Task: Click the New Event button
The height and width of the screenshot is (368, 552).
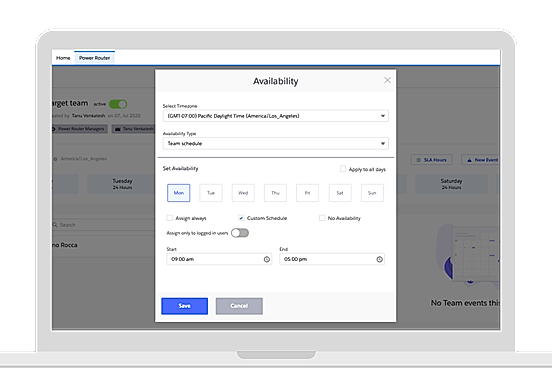Action: tap(481, 160)
